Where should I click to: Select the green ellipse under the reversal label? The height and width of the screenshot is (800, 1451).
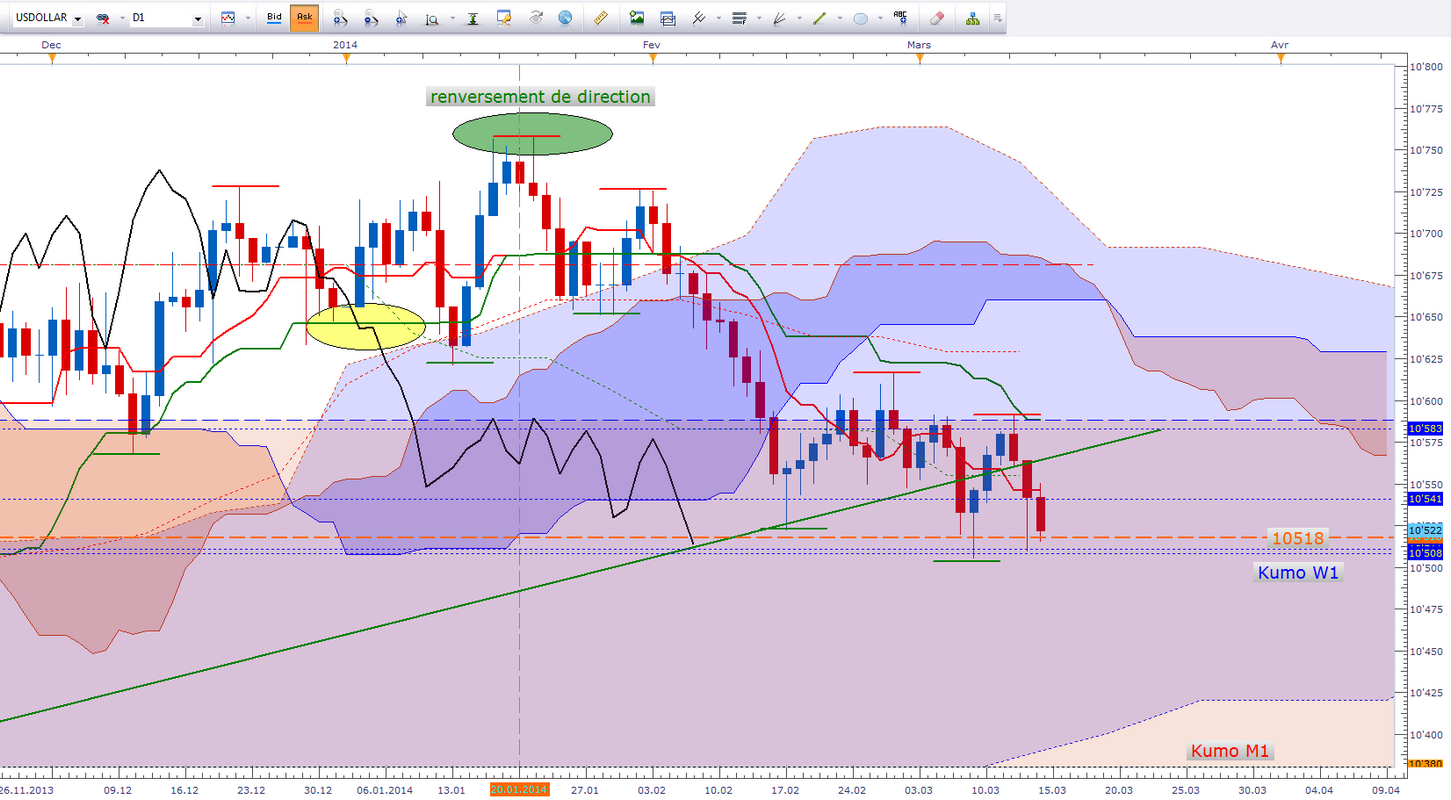pos(532,134)
